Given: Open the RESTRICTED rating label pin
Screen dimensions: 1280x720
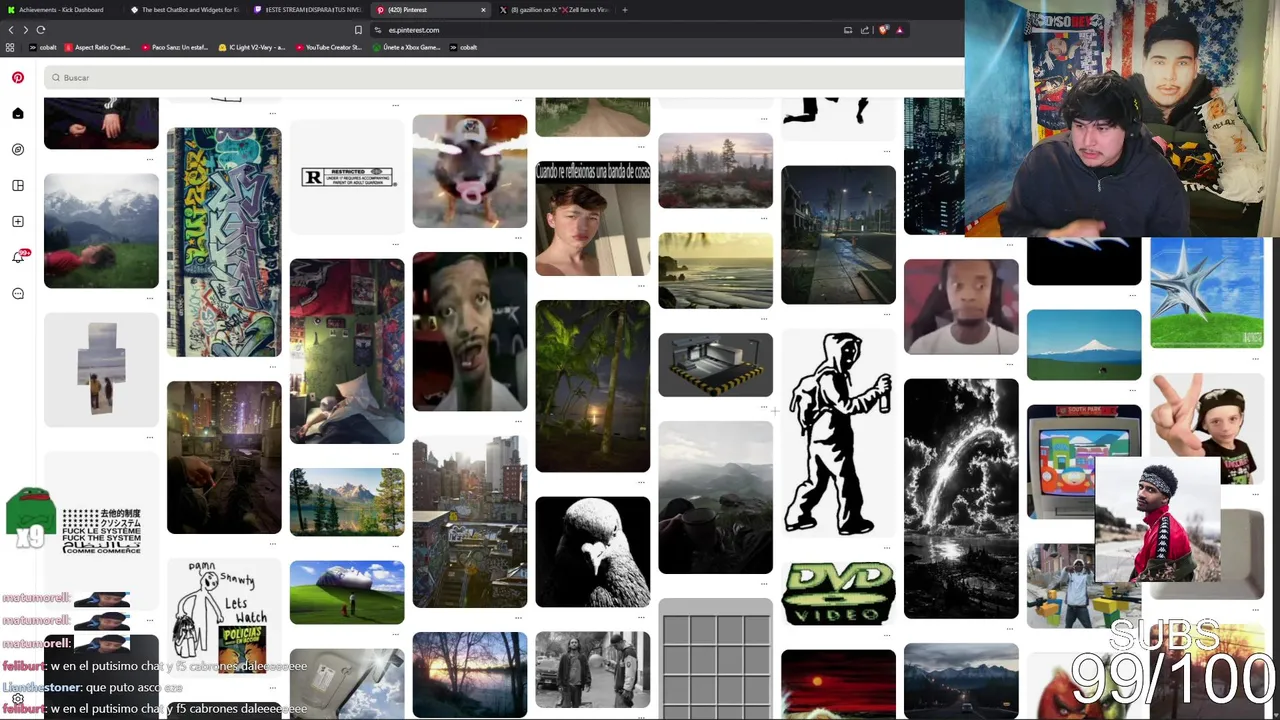Looking at the screenshot, I should [x=347, y=177].
